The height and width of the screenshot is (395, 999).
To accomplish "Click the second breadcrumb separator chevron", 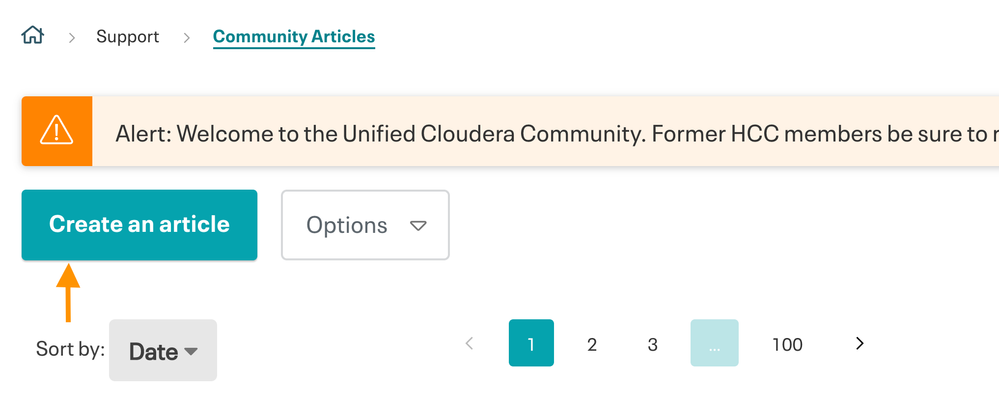I will pyautogui.click(x=186, y=38).
